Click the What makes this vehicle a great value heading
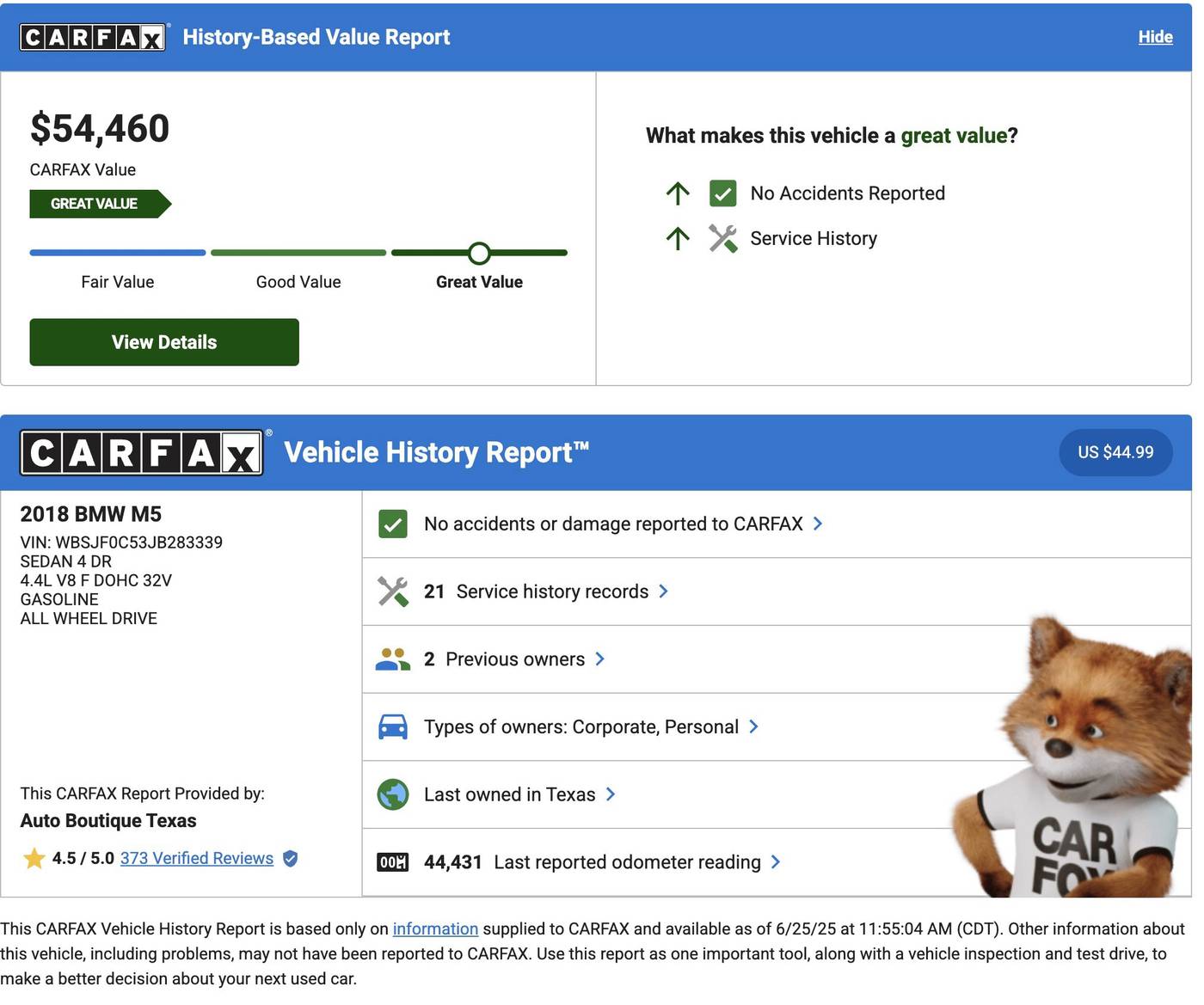The image size is (1204, 1005). 832,136
